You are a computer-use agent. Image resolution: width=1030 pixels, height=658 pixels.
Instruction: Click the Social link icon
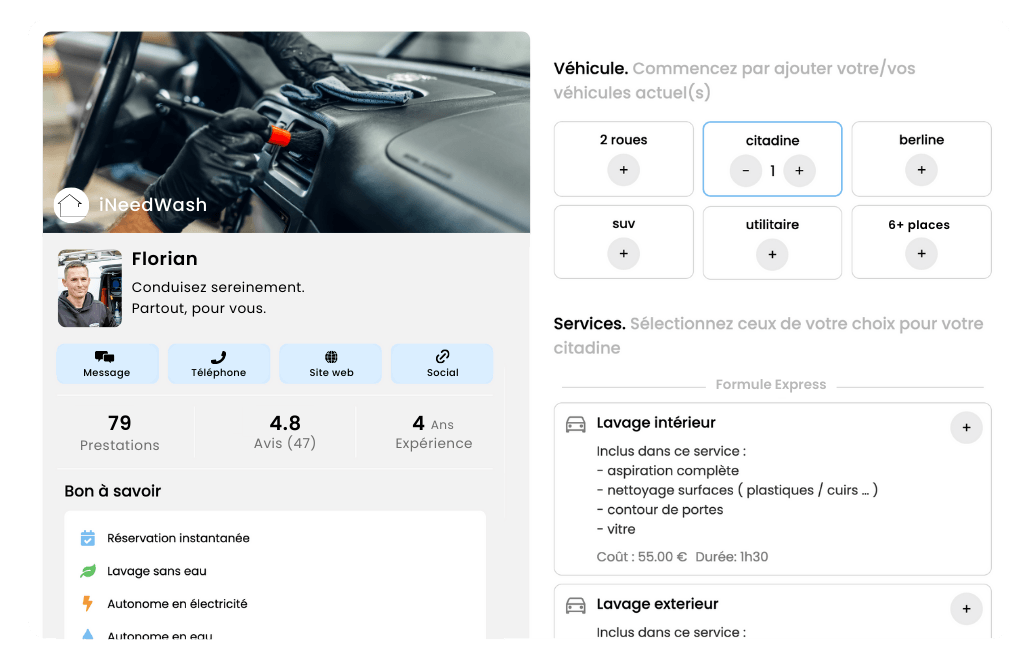point(442,356)
